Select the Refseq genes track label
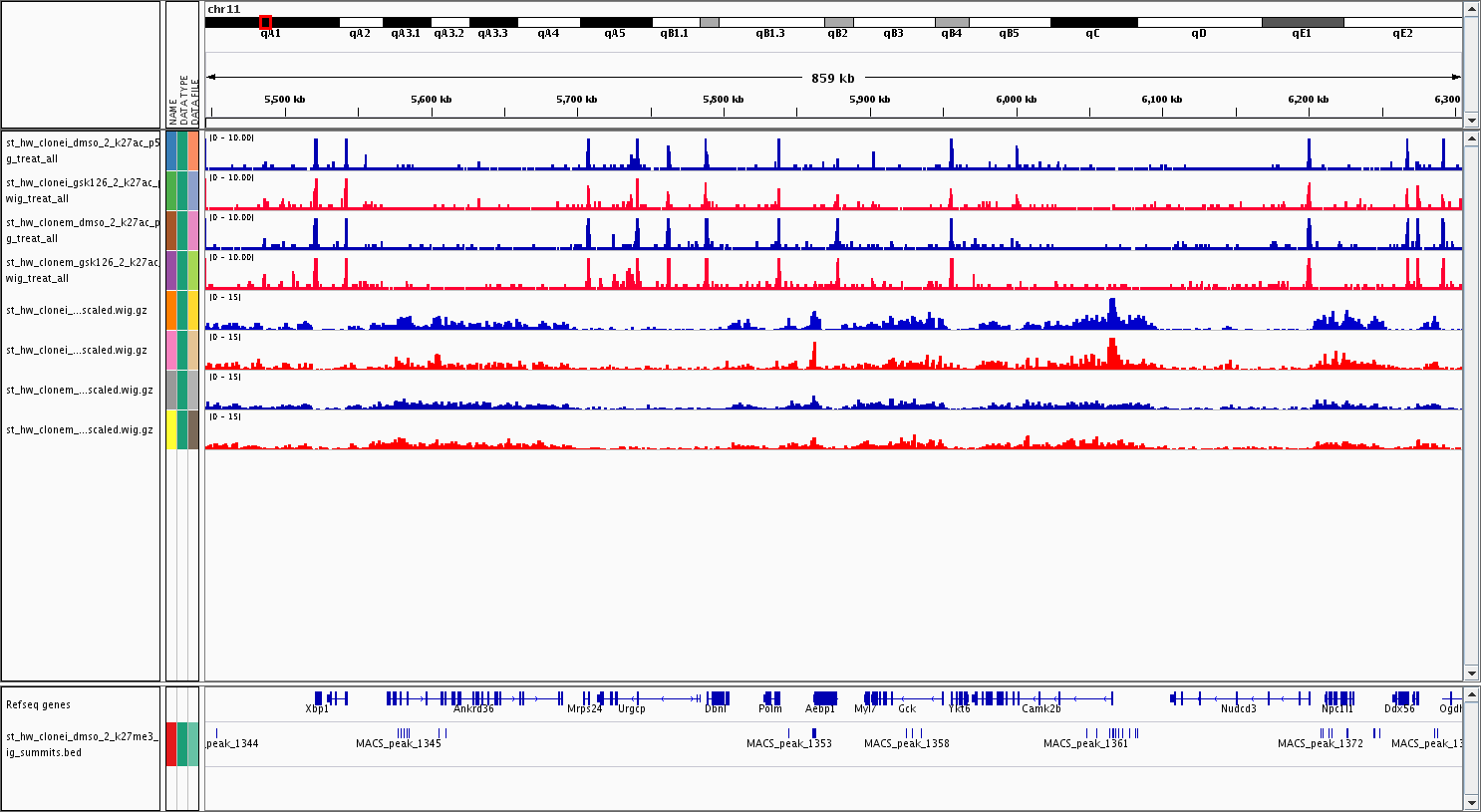The image size is (1481, 812). (x=38, y=704)
